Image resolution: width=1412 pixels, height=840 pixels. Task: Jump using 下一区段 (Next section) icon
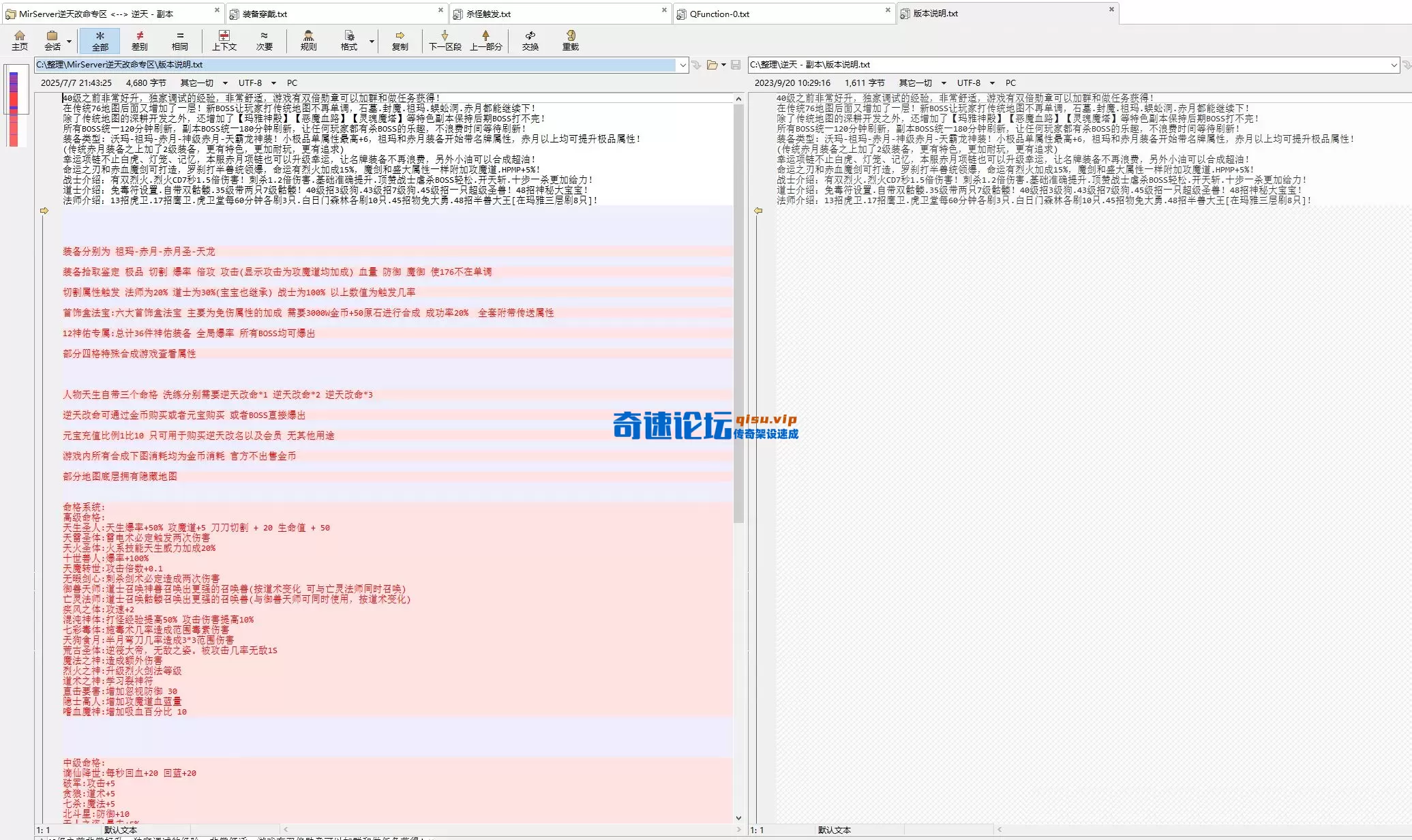pyautogui.click(x=444, y=40)
